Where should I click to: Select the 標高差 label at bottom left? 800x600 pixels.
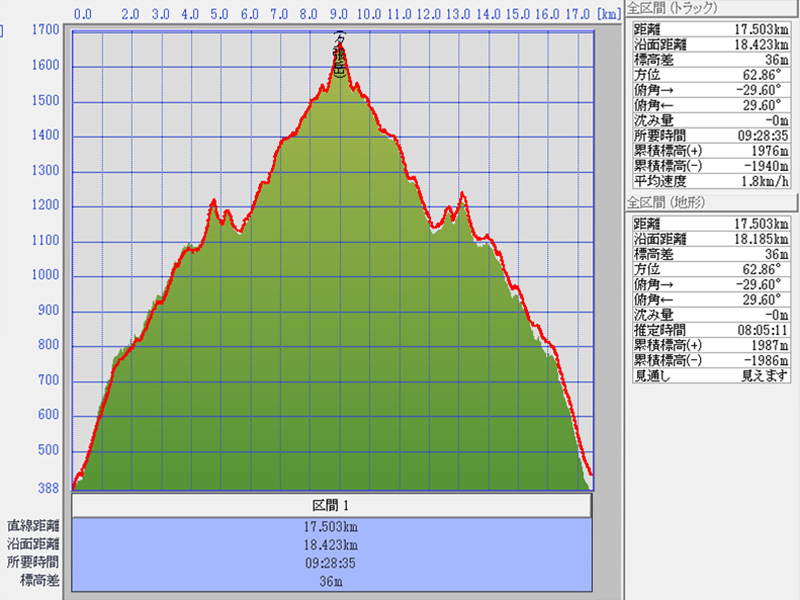[40, 580]
